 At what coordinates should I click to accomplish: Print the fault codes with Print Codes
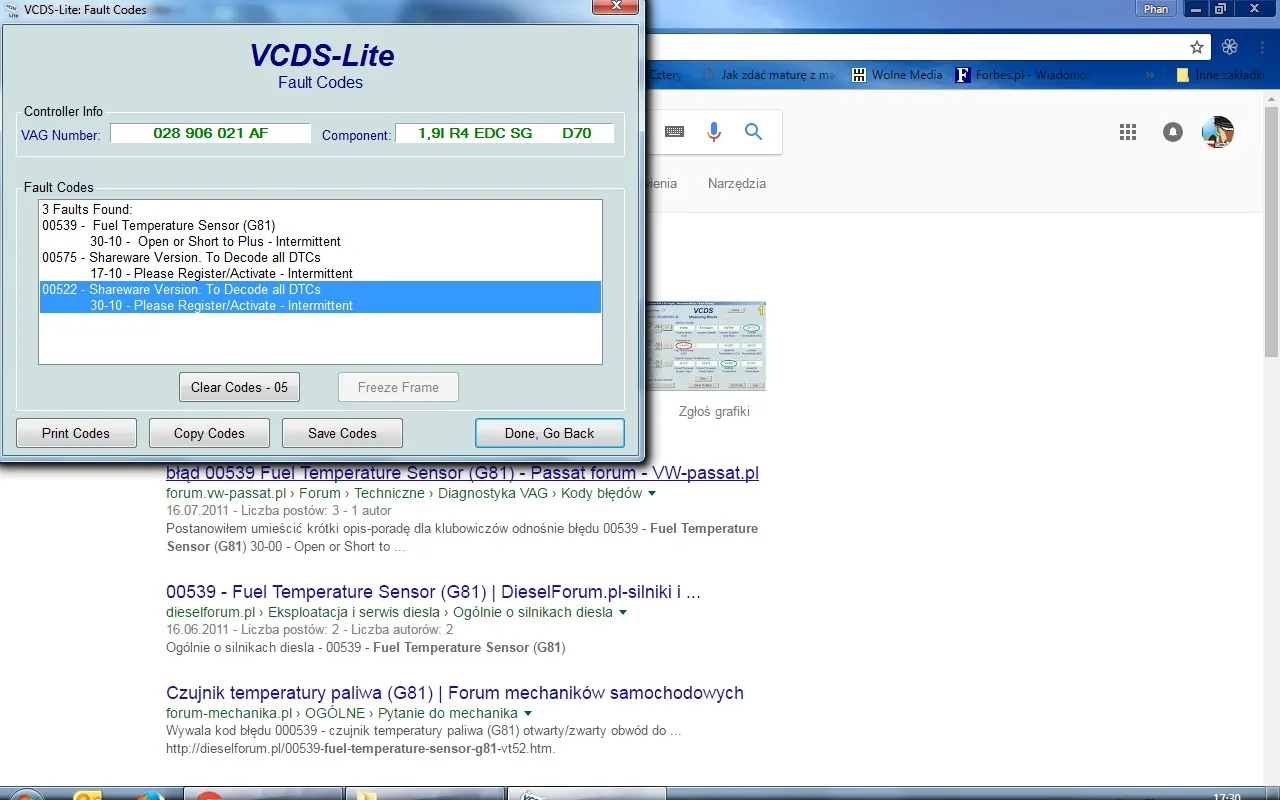tap(76, 433)
